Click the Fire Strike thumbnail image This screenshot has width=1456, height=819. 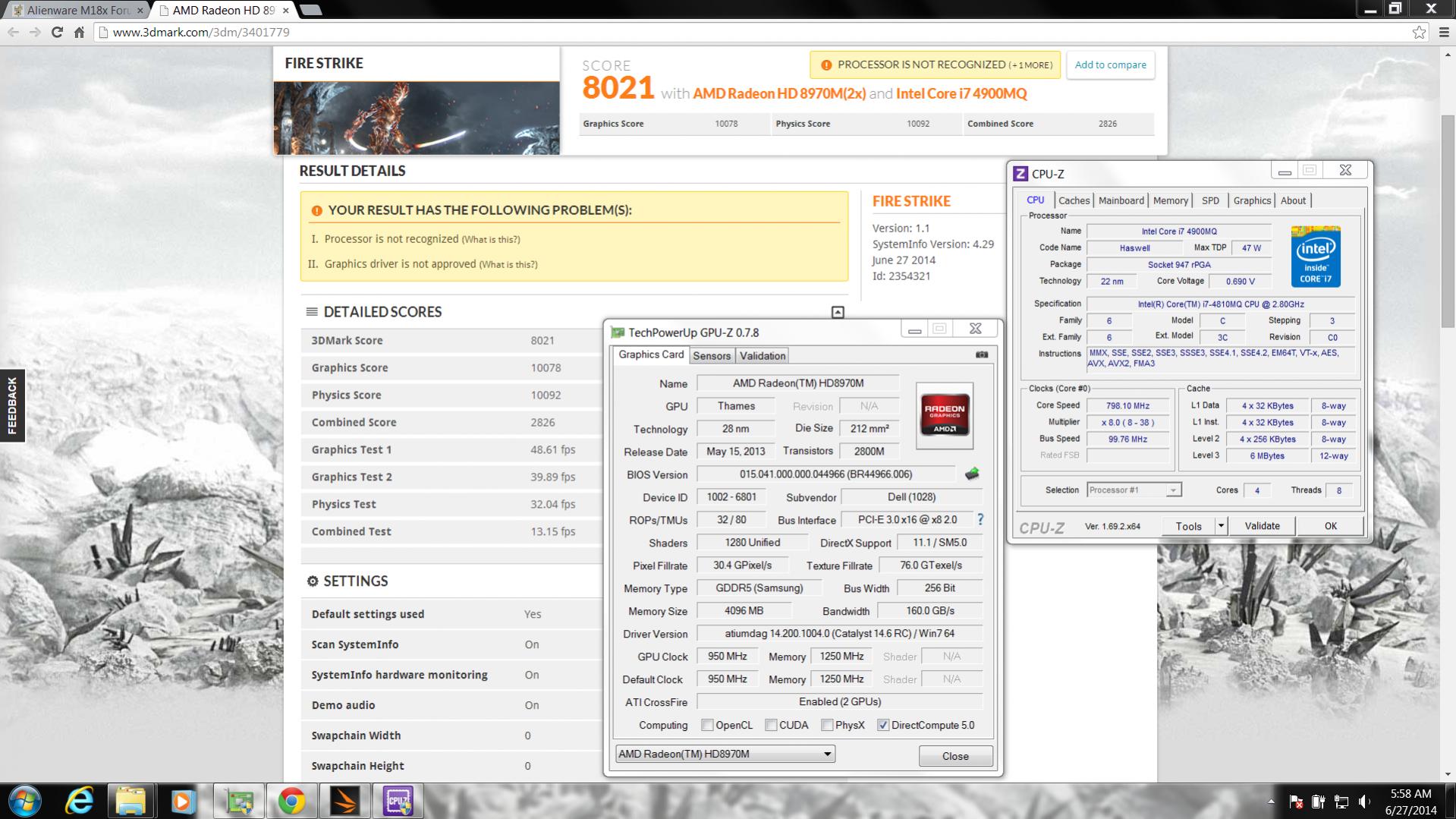tap(417, 118)
